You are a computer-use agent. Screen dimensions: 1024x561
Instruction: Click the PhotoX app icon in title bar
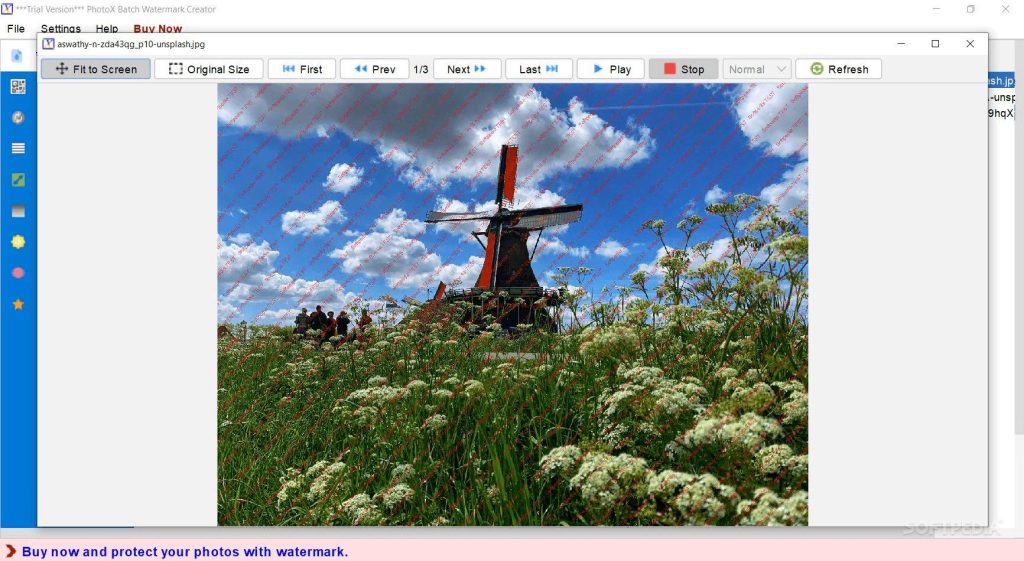pyautogui.click(x=7, y=9)
